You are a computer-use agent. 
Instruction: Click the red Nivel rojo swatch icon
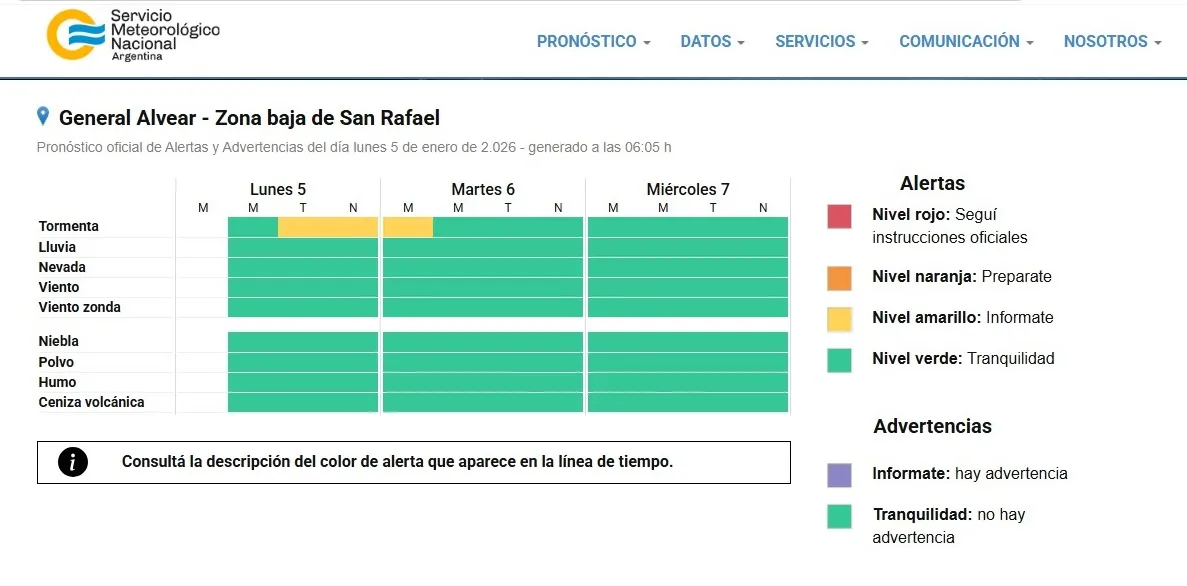(838, 218)
